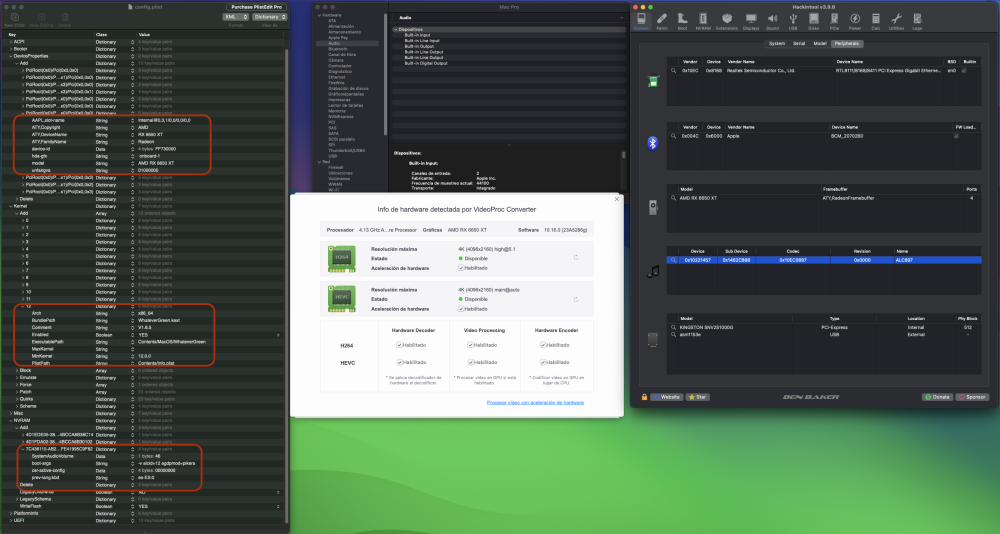Screen dimensions: 1000x534
Task: Click the Website button in Hackintool
Action: click(666, 397)
